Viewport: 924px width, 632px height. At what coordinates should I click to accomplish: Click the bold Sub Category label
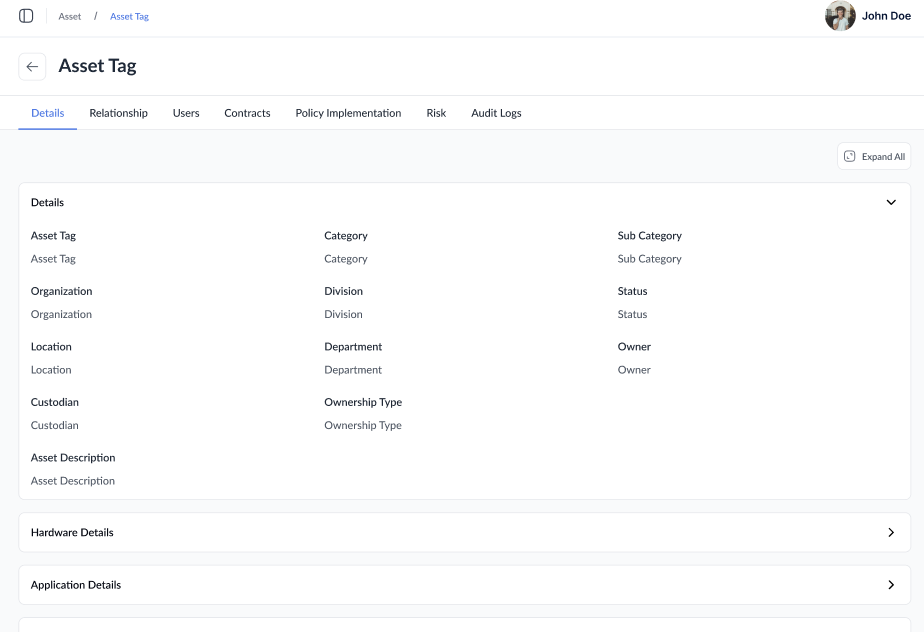coord(649,235)
